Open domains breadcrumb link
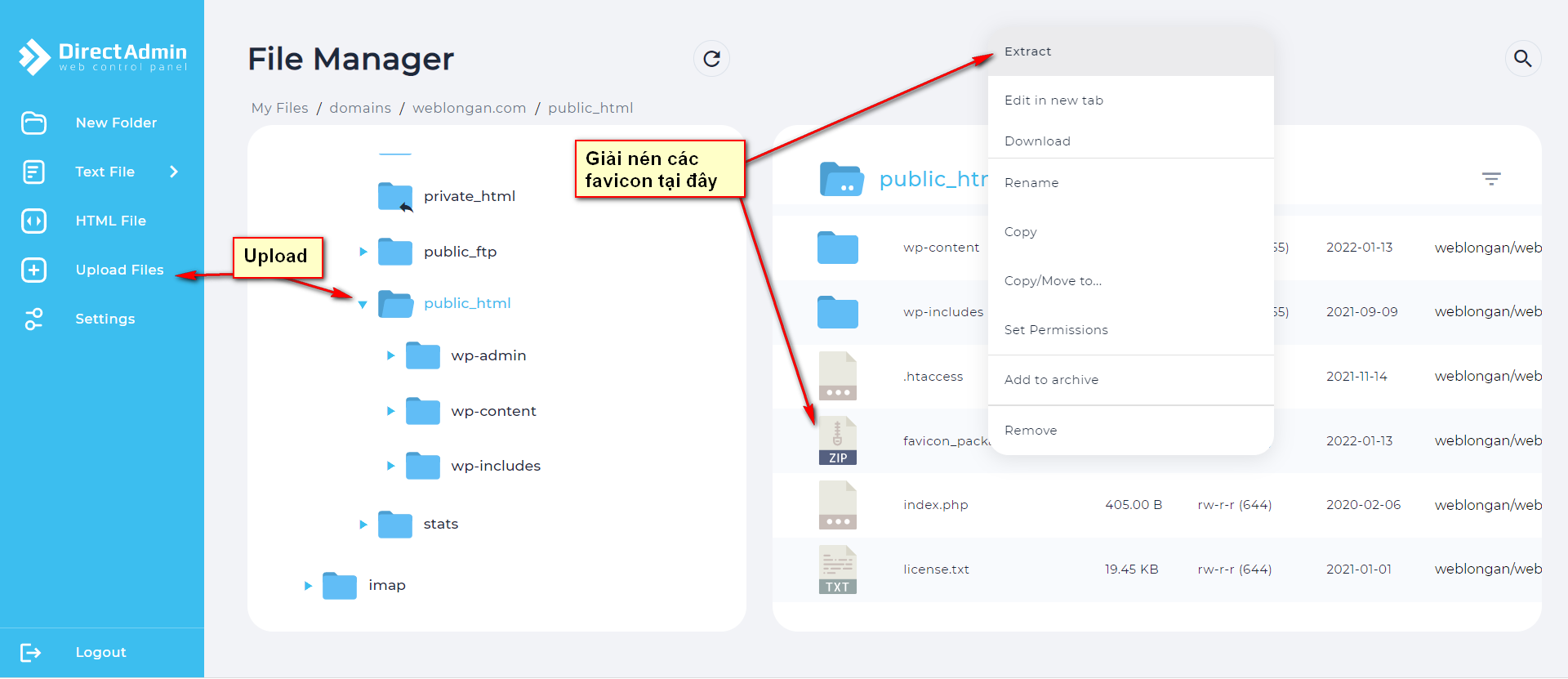 (360, 108)
